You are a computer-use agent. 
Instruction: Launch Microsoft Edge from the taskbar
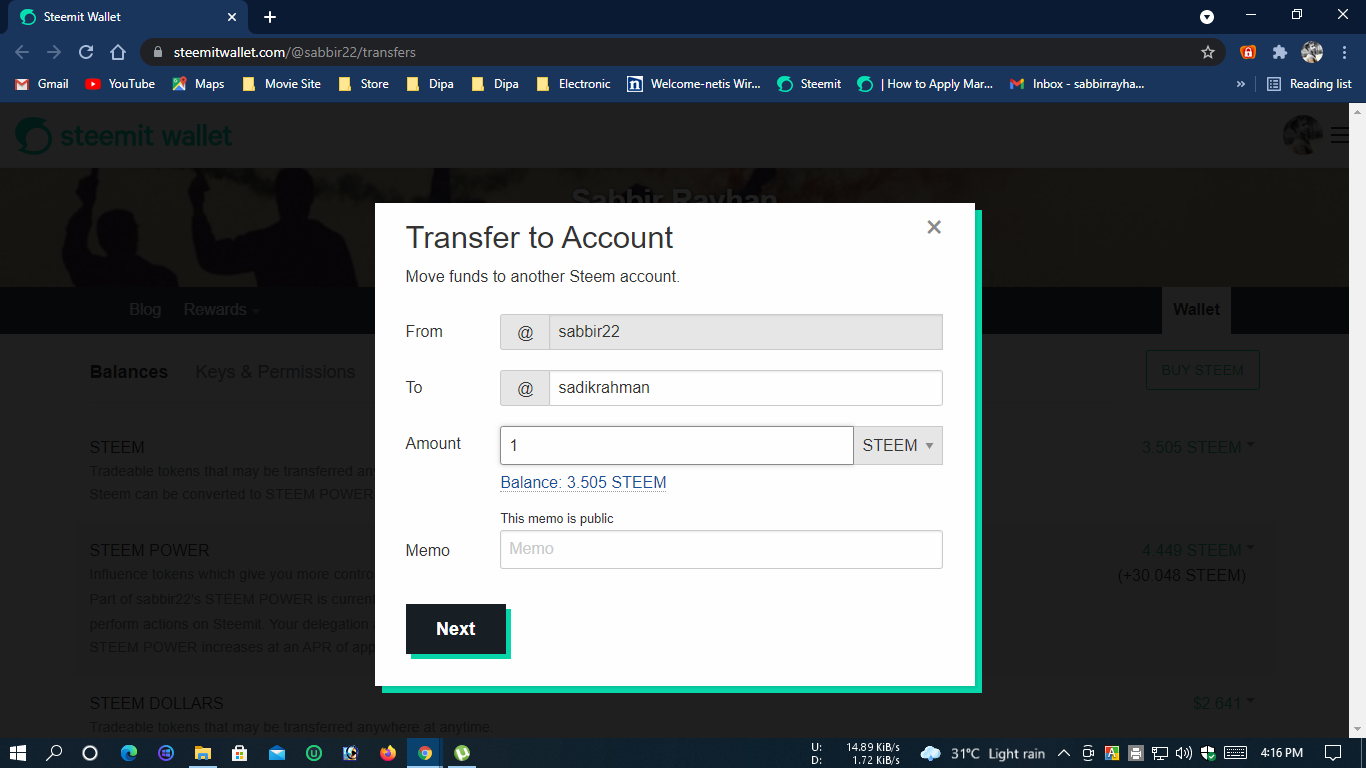click(x=129, y=753)
